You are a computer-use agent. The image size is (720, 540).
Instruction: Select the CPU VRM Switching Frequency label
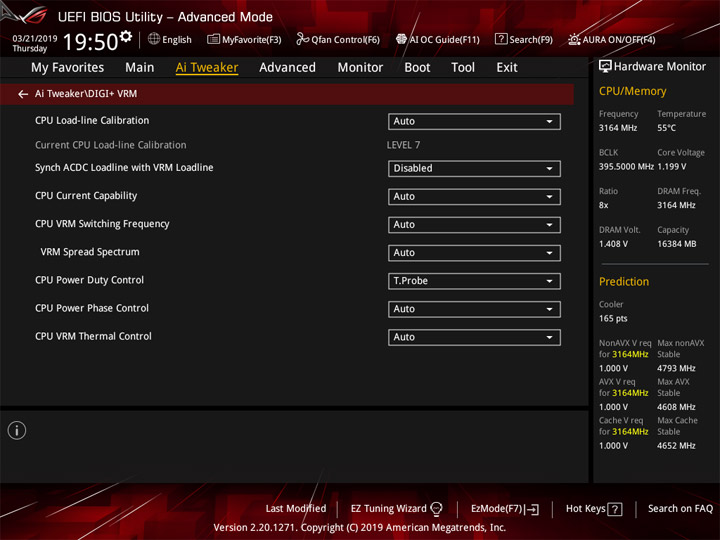point(102,224)
